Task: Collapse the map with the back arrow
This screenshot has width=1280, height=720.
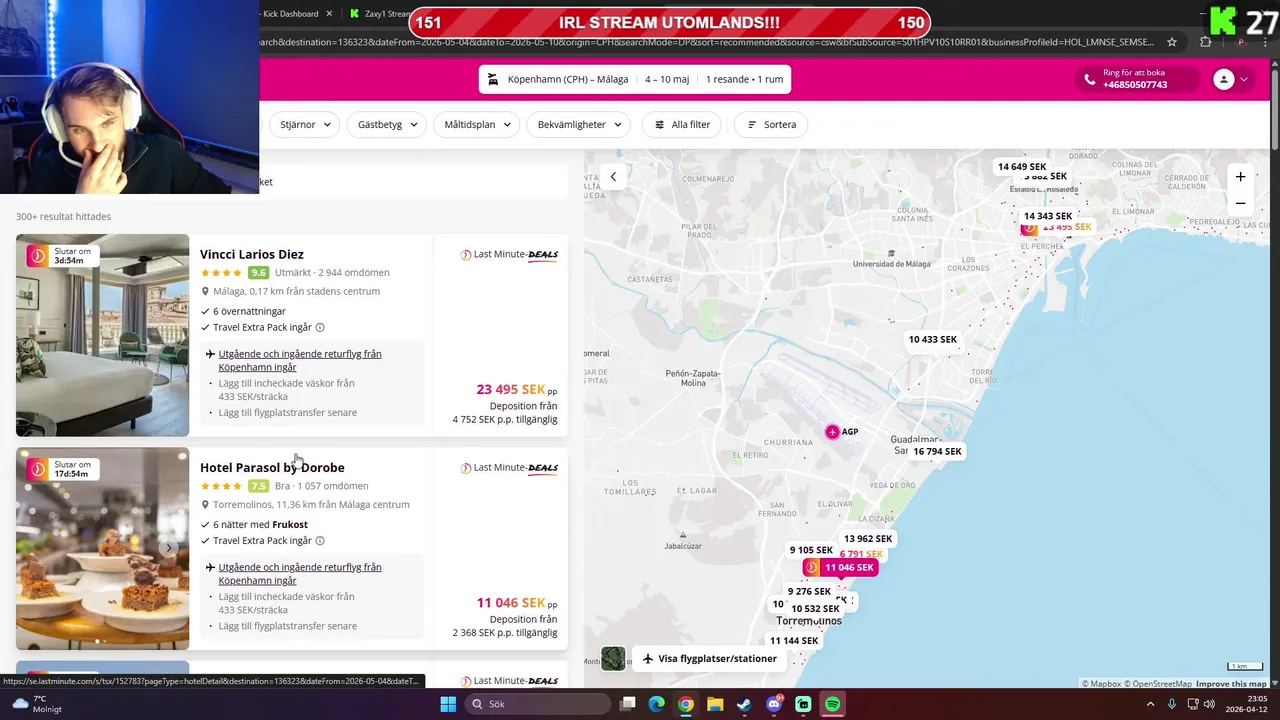Action: (613, 177)
